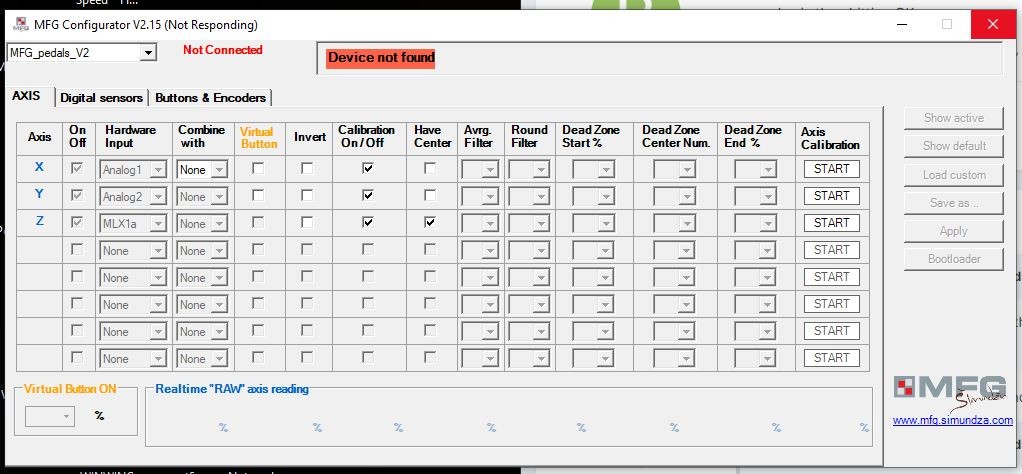
Task: Enable Virtual Button for X axis
Action: point(259,168)
